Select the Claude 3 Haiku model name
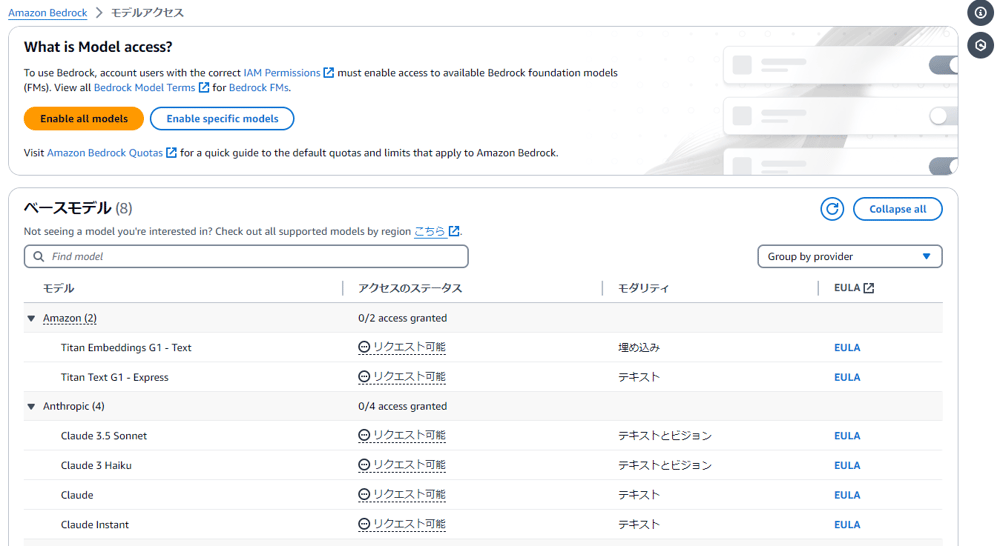1000x546 pixels. 96,465
